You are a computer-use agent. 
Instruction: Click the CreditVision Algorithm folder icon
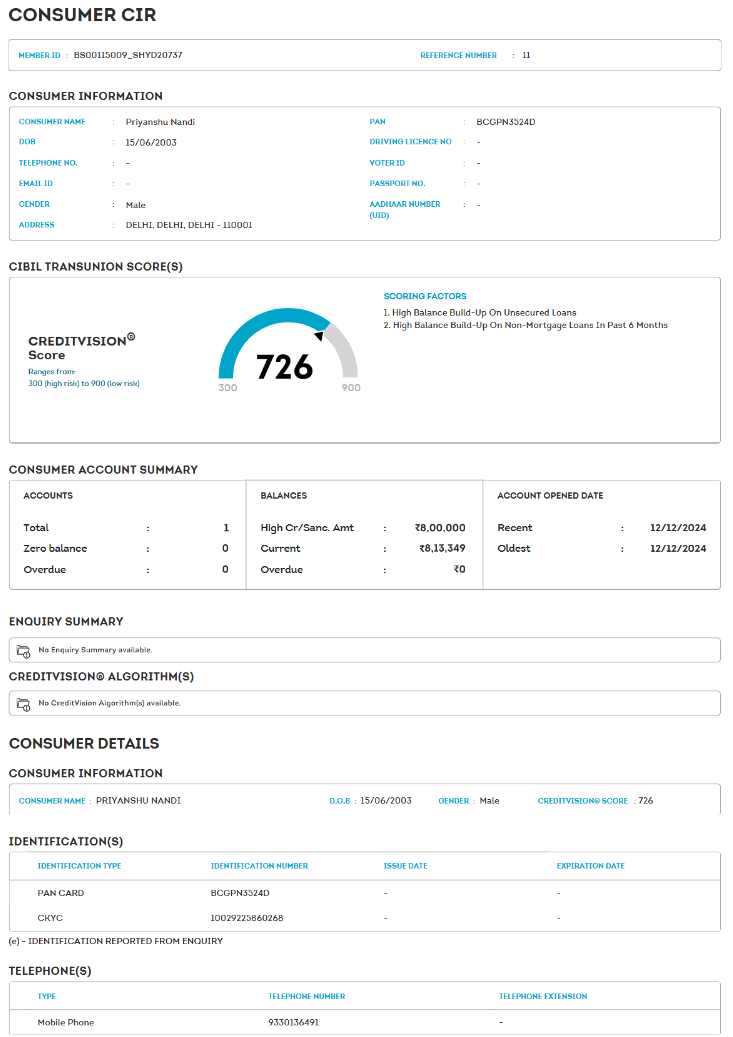pos(23,704)
